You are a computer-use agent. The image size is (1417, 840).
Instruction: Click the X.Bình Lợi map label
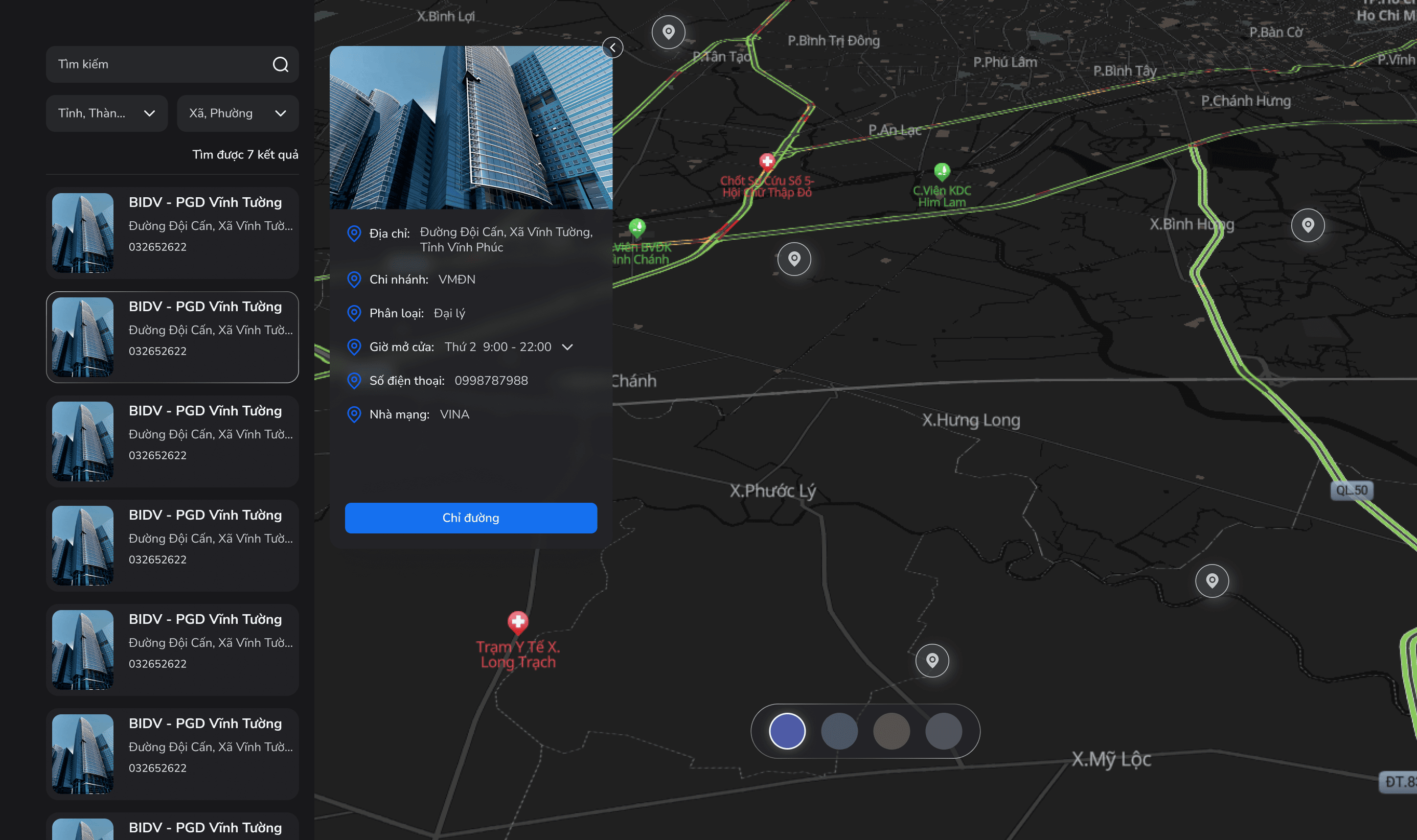446,16
